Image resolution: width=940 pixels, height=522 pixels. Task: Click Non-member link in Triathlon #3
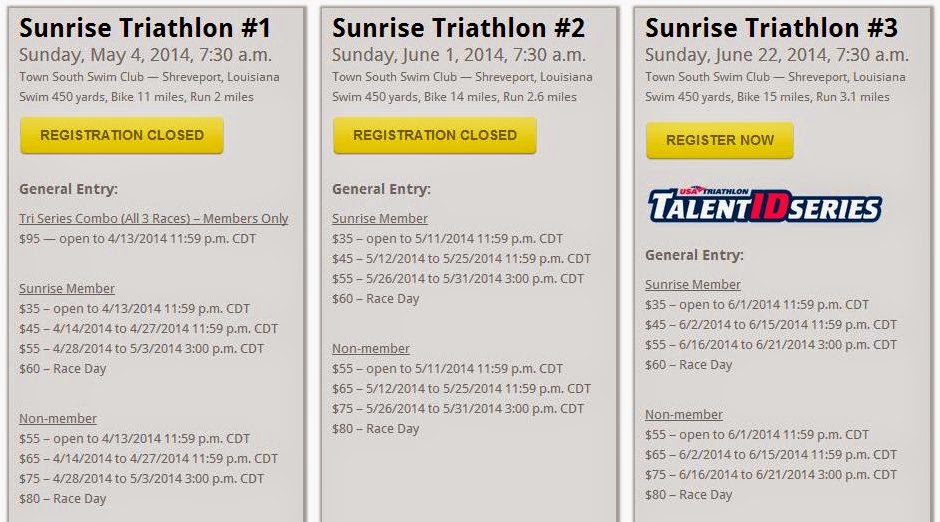684,414
